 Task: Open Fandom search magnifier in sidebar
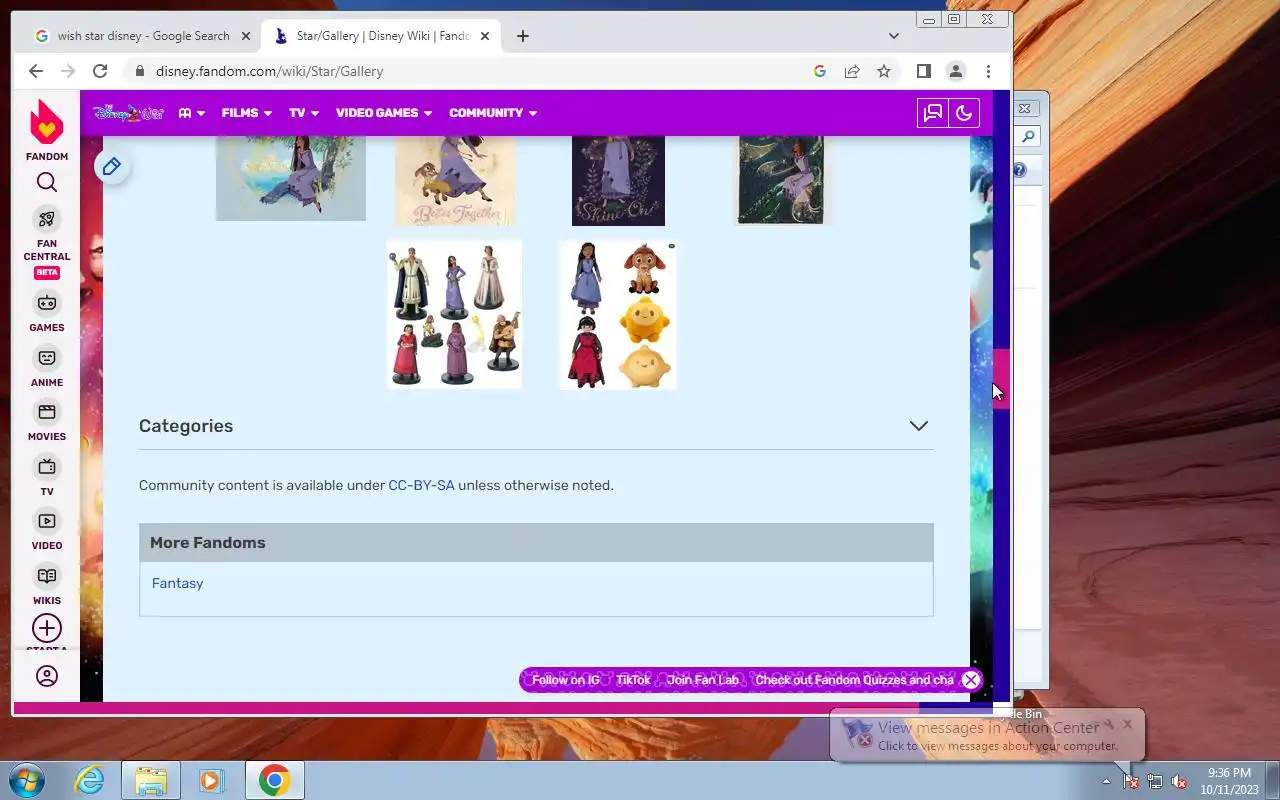pyautogui.click(x=47, y=182)
